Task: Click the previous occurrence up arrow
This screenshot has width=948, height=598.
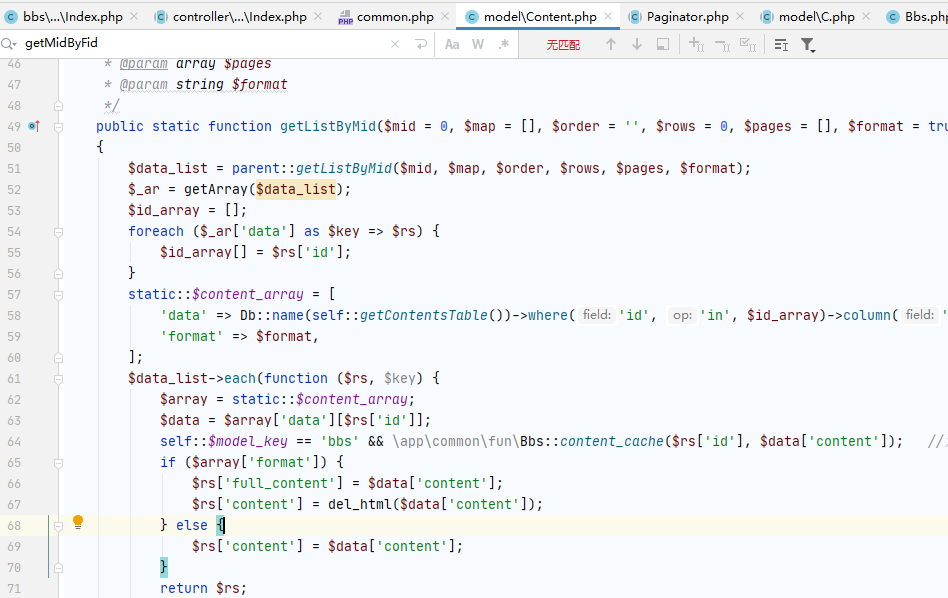Action: [x=611, y=45]
